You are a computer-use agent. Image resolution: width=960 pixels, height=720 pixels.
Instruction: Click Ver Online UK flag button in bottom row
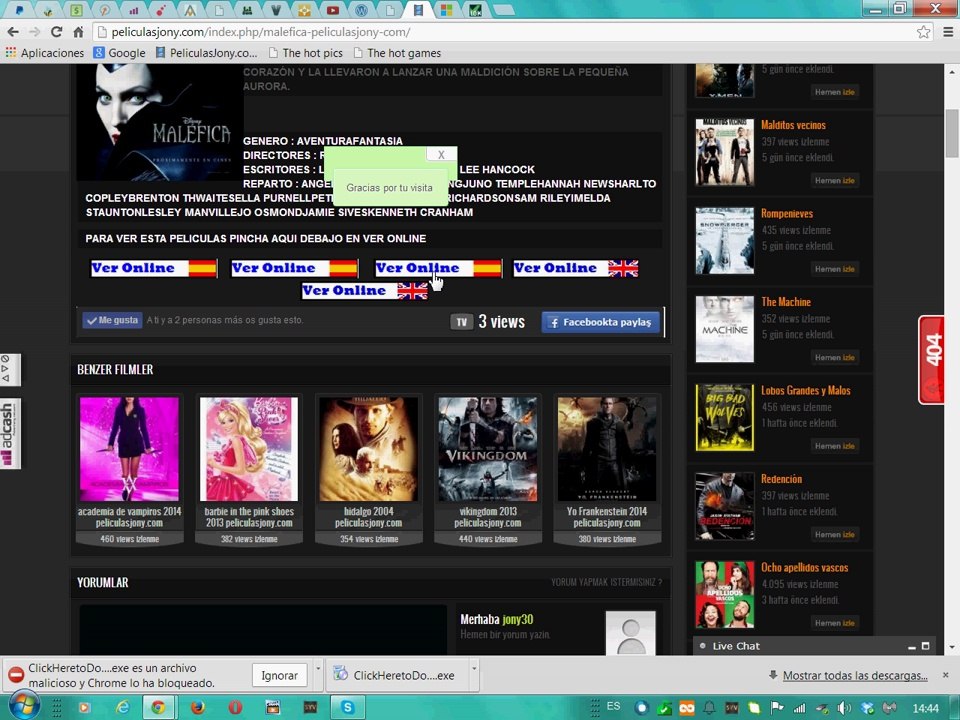point(365,291)
